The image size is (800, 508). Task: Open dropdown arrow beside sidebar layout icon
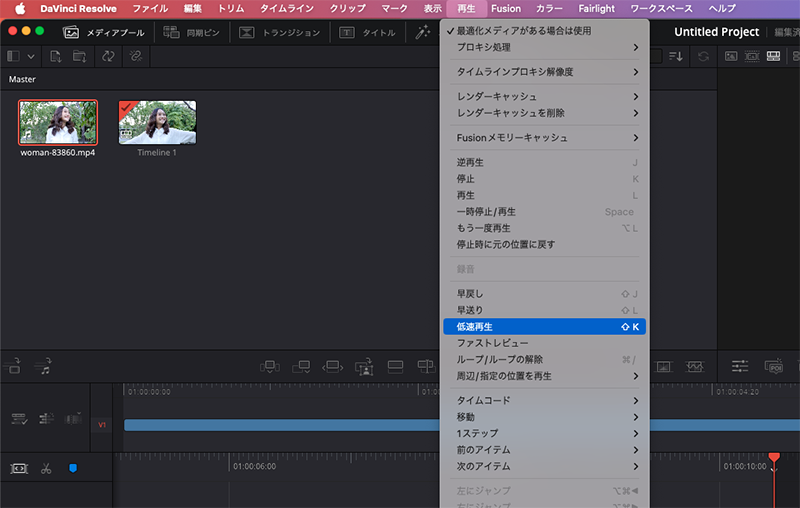pos(31,57)
